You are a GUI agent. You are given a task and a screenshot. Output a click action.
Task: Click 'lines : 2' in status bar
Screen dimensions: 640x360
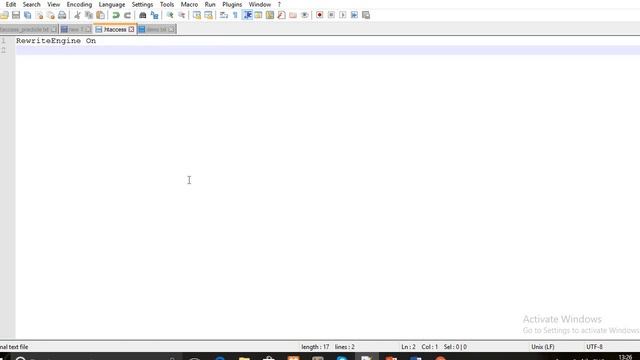tap(344, 347)
